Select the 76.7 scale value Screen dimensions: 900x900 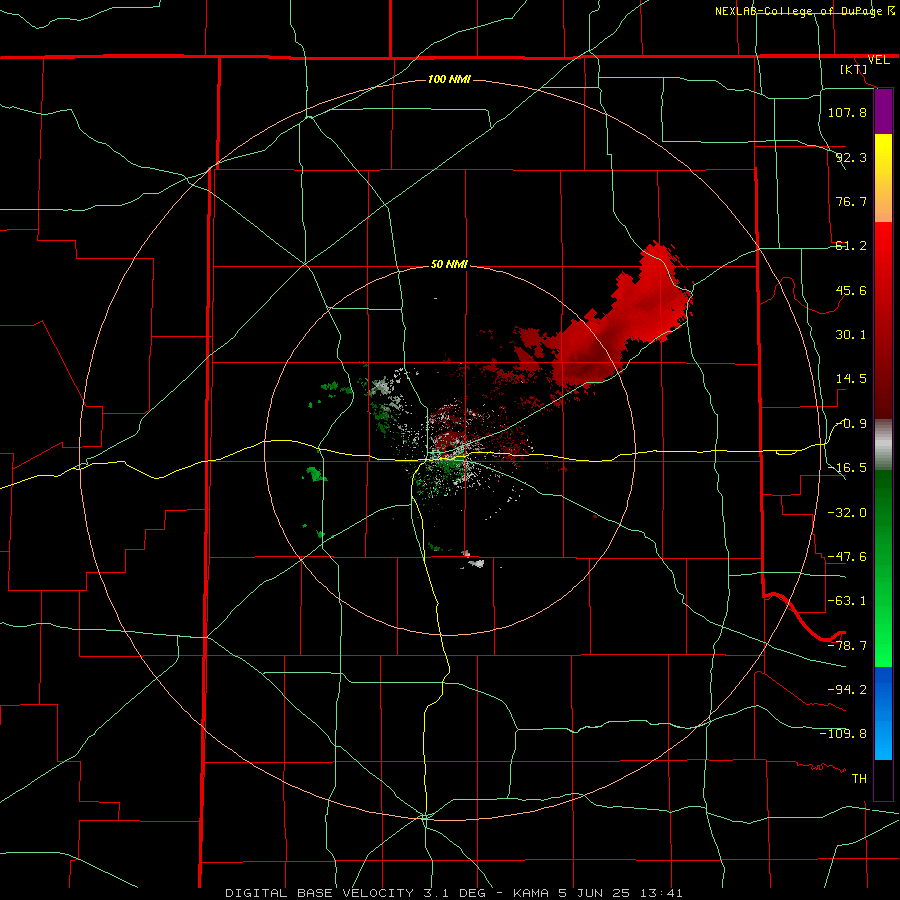(x=851, y=201)
